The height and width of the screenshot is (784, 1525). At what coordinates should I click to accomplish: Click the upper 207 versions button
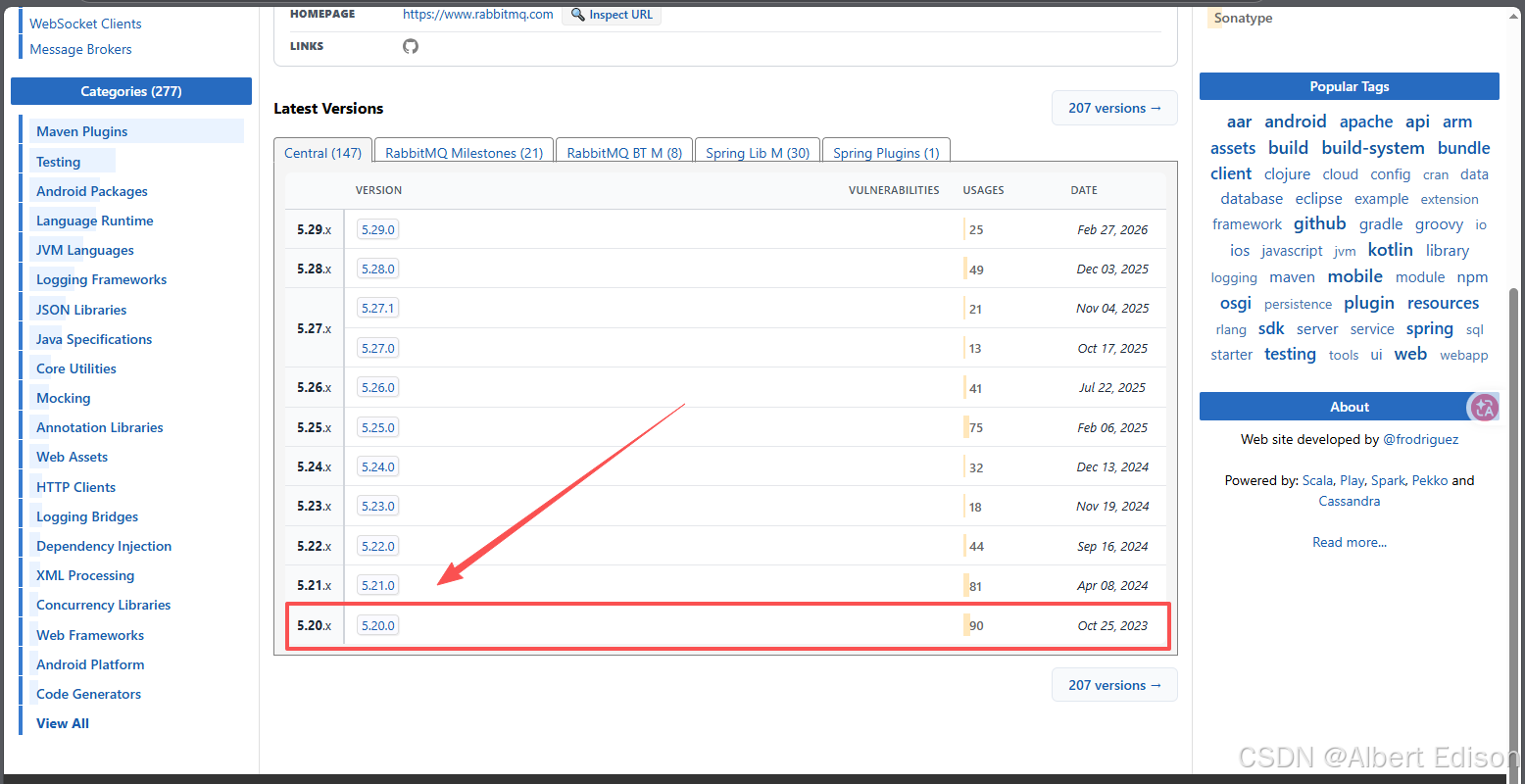point(1114,108)
